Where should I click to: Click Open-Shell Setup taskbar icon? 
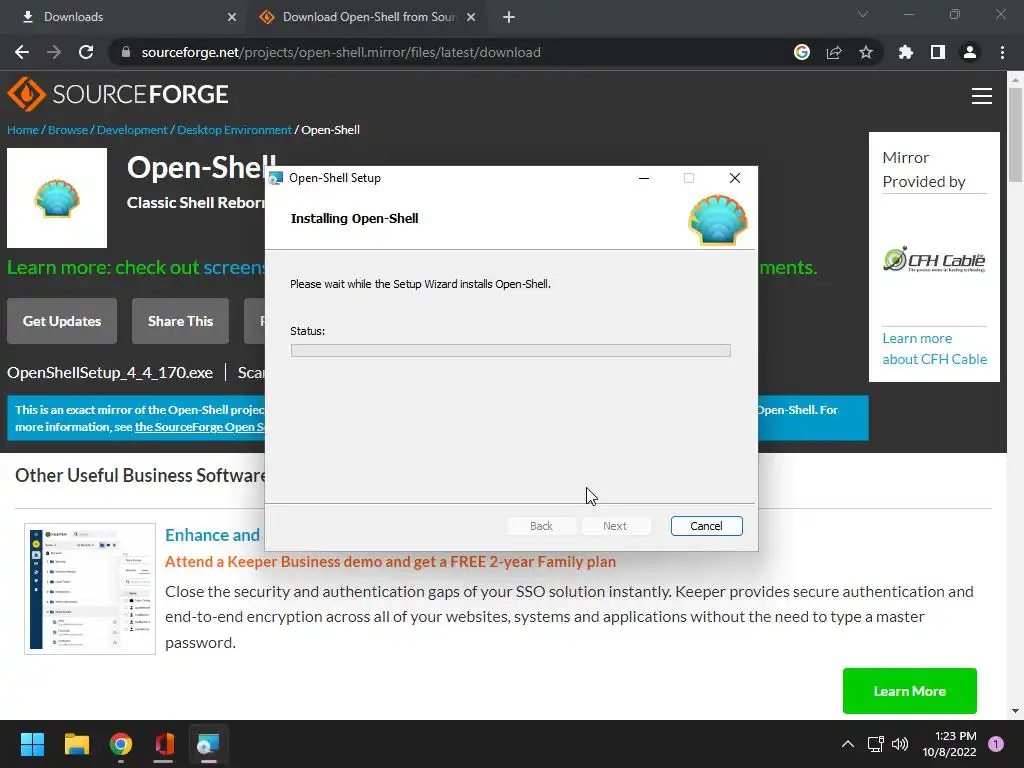pos(208,744)
